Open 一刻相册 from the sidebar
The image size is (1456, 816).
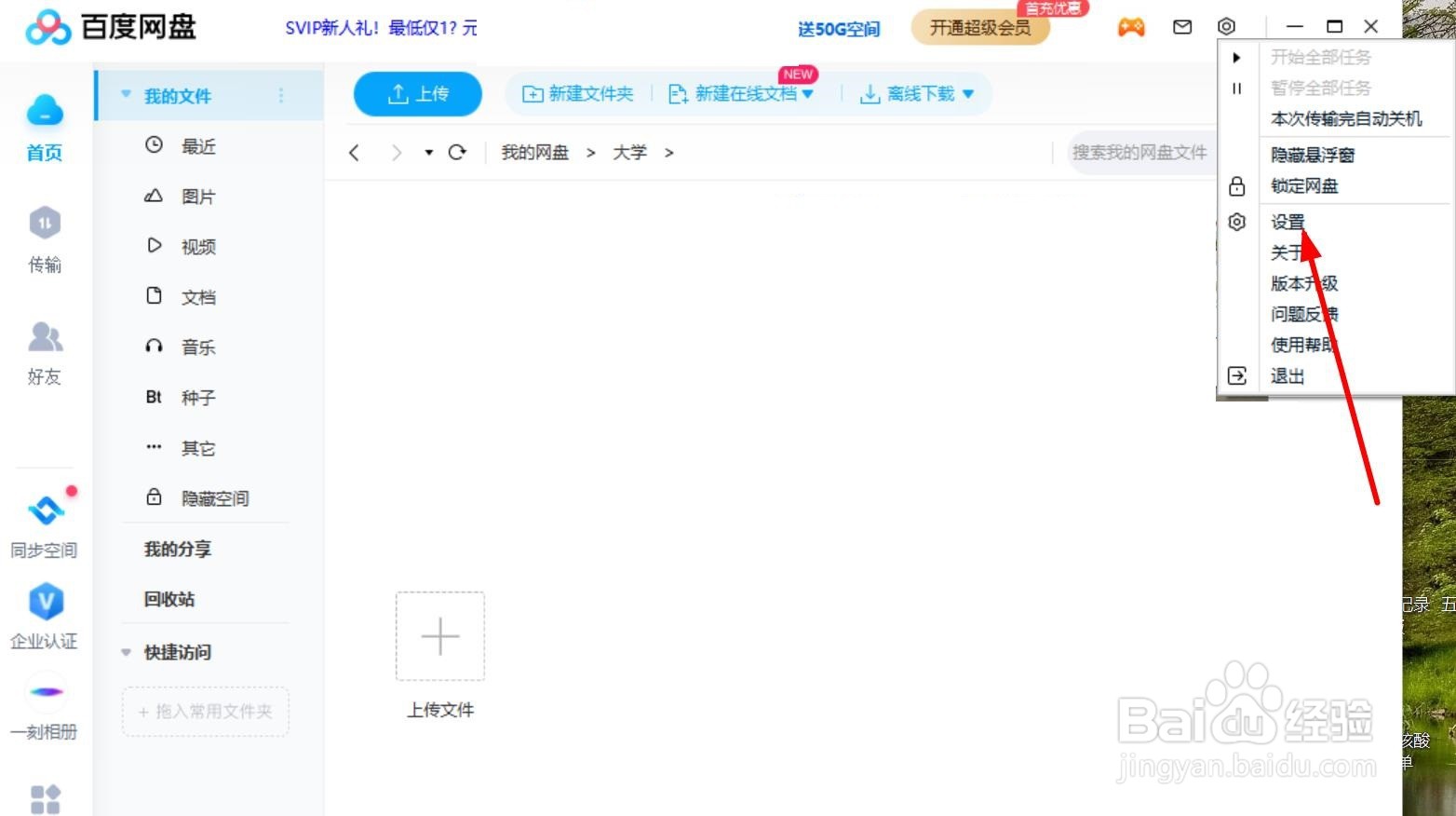[43, 708]
